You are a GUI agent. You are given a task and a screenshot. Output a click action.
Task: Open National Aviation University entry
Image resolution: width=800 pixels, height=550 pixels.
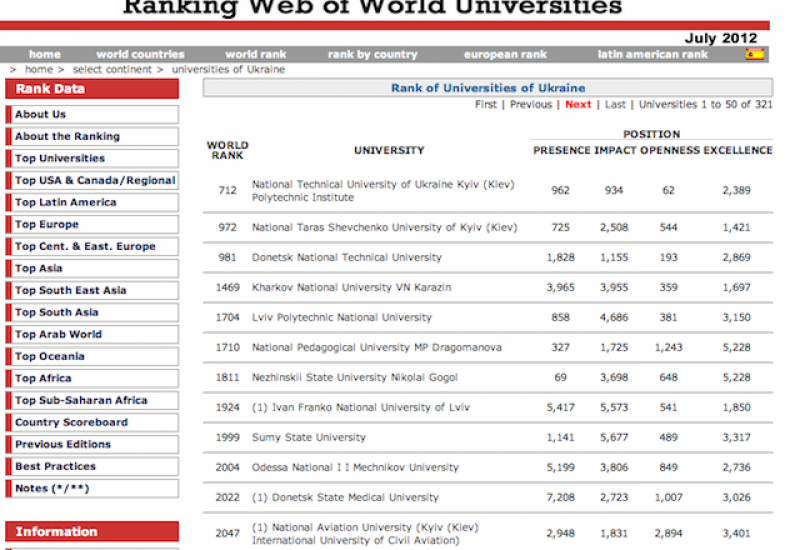click(x=365, y=534)
